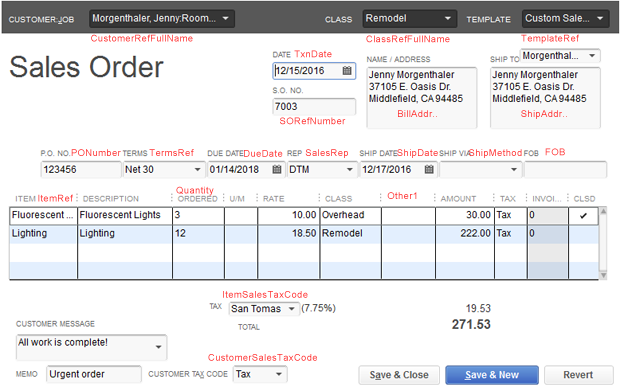Click the line items scrollbar up arrow
The image size is (620, 387).
[603, 211]
